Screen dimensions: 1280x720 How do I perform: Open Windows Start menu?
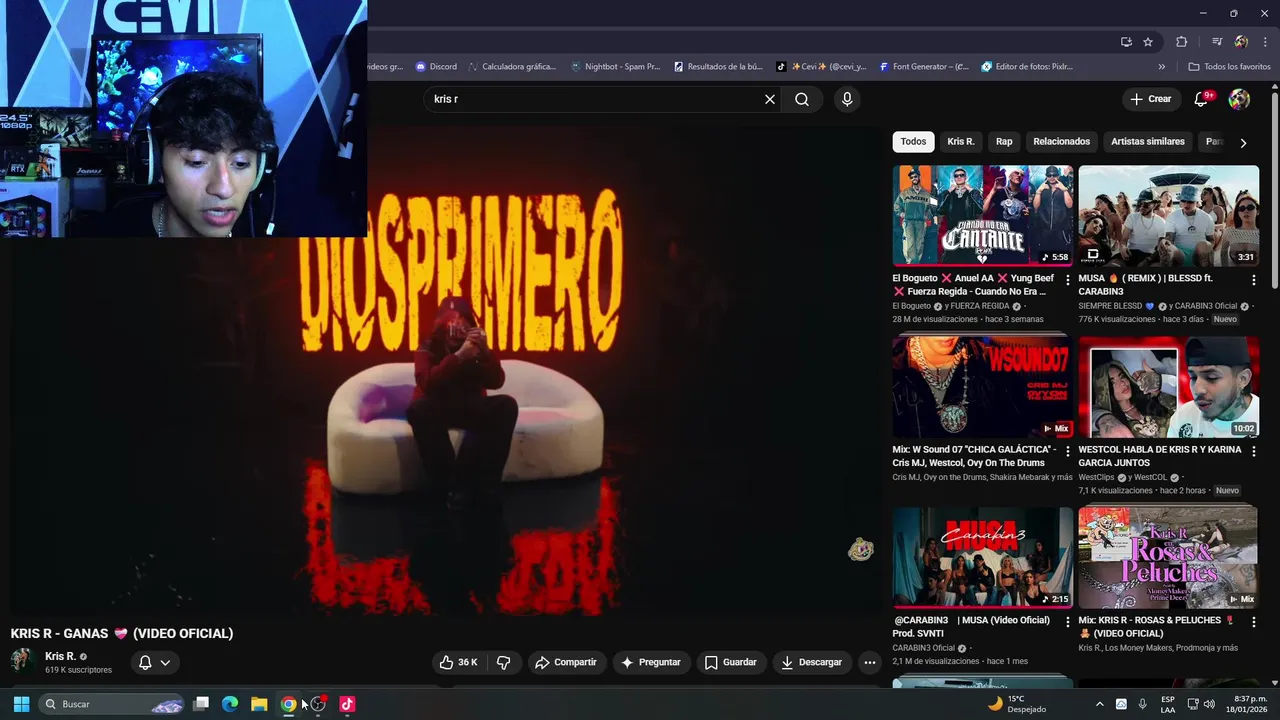21,704
